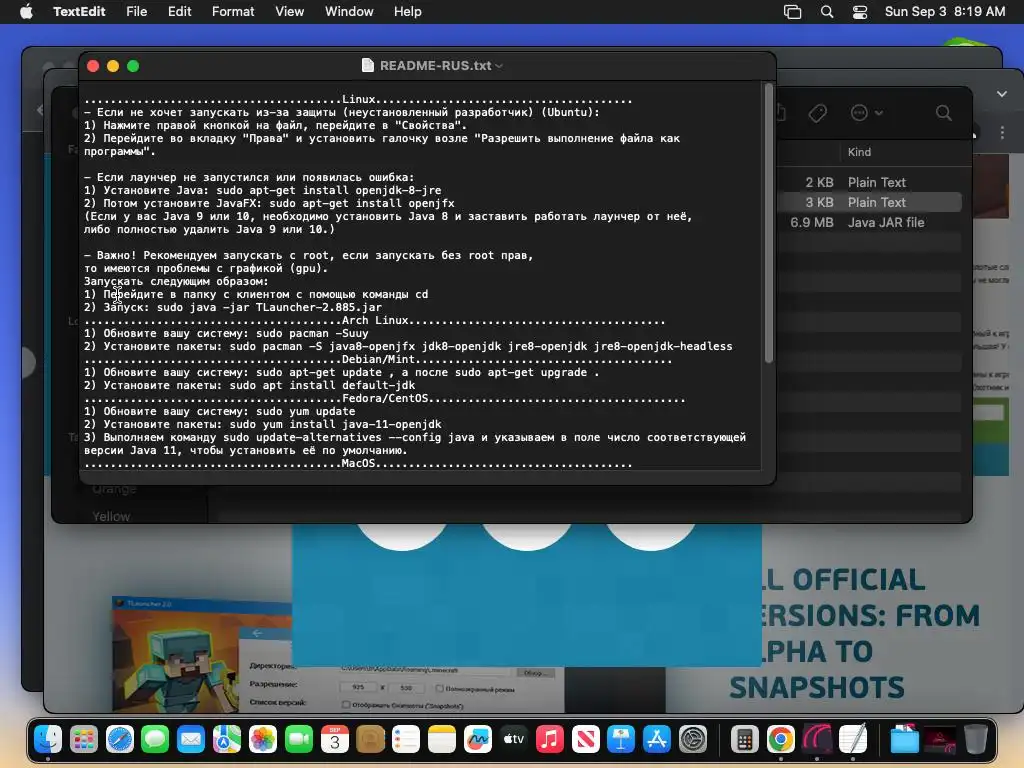
Task: Open the Downloads folder stack in Dock
Action: (904, 739)
